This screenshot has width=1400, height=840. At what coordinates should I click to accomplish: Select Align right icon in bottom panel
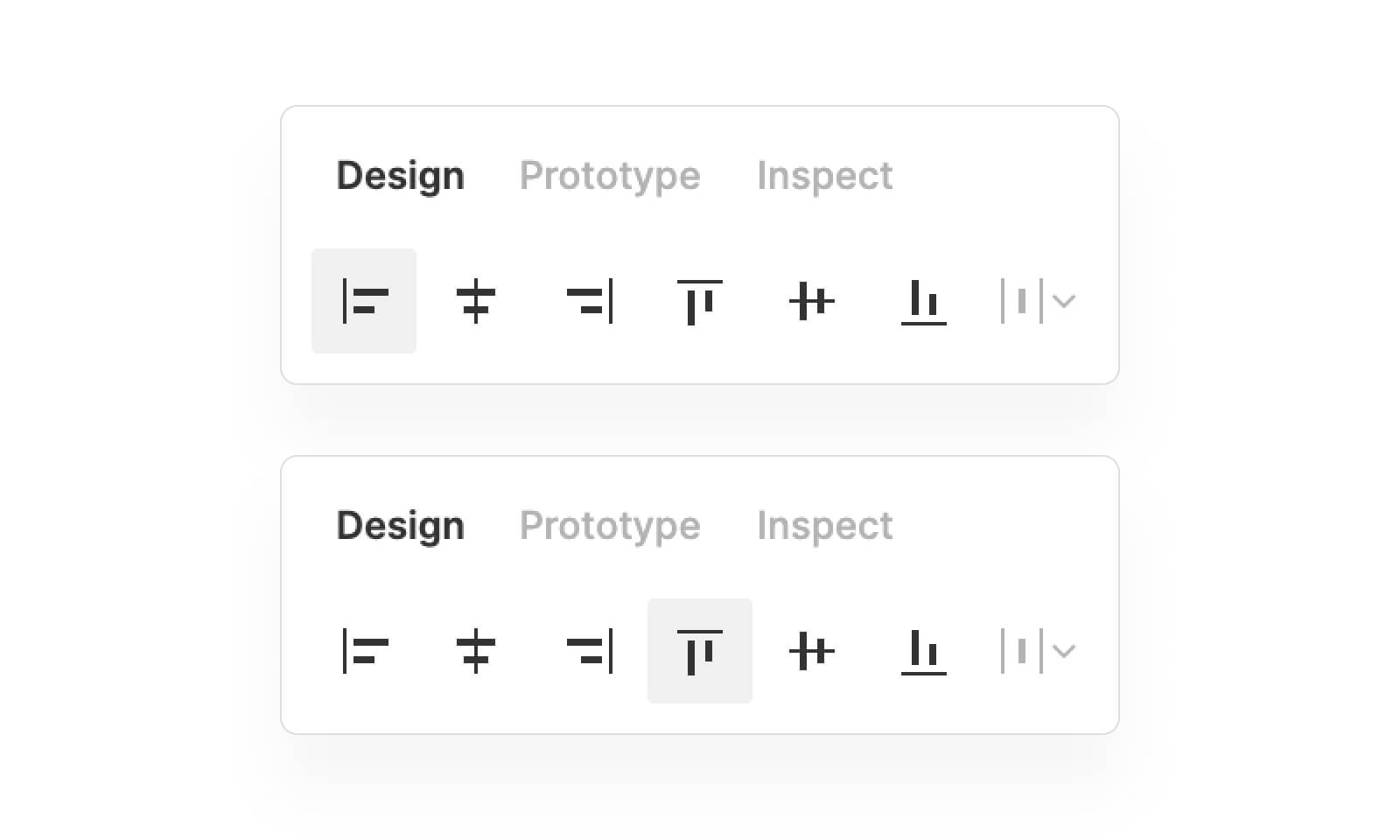[x=589, y=651]
